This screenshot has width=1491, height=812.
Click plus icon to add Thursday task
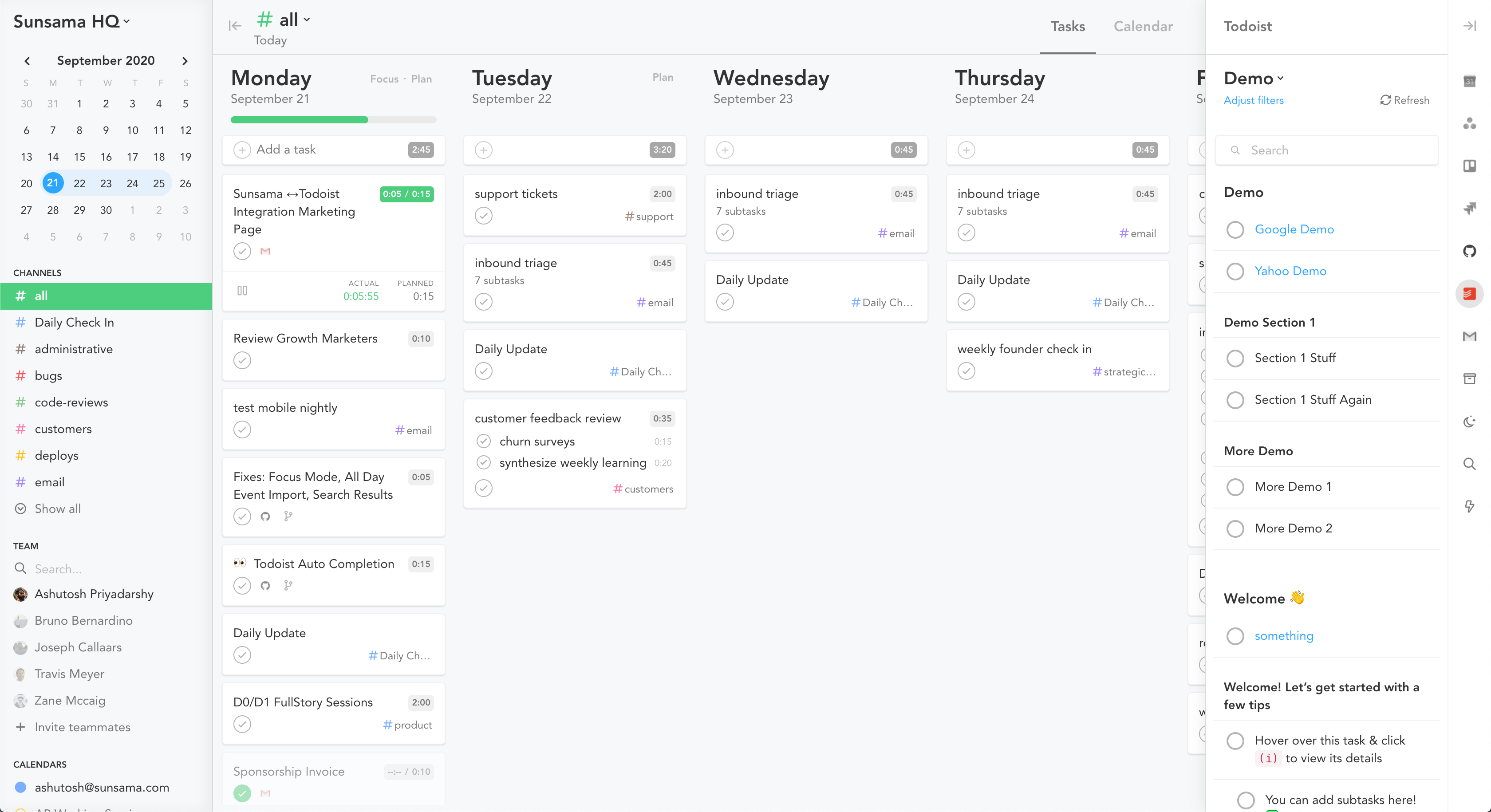966,150
